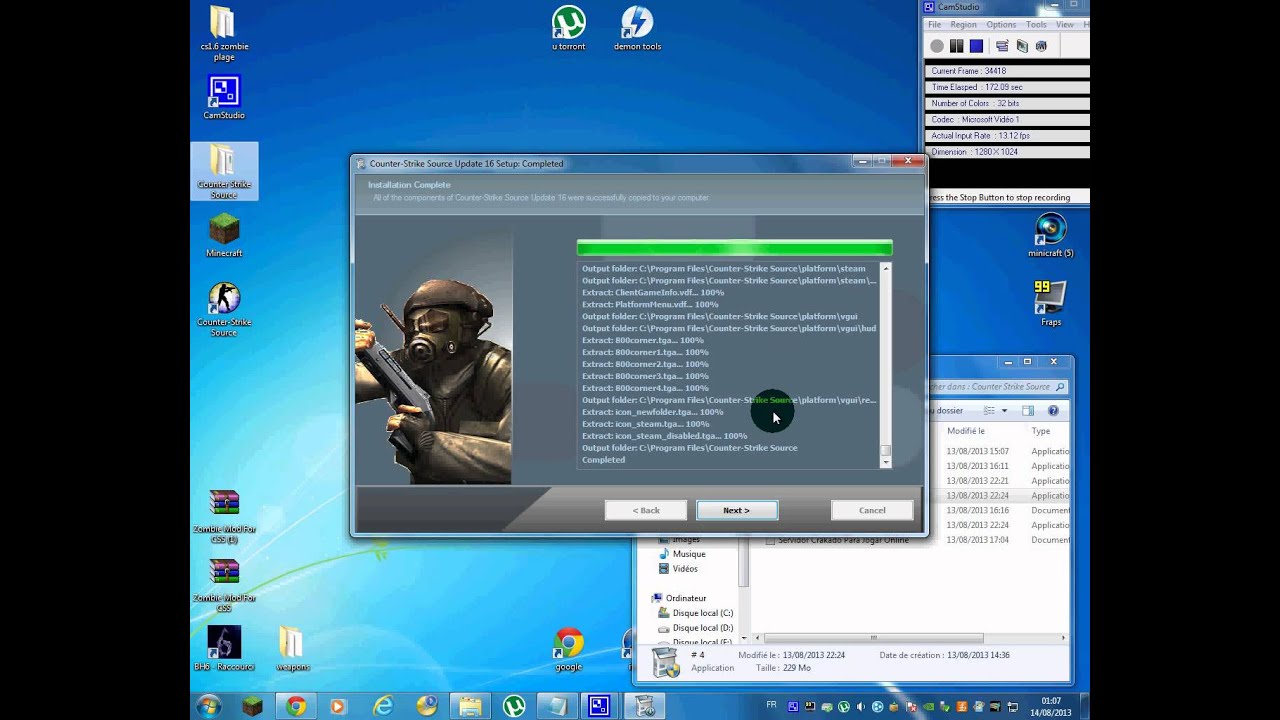Click the CamStudio toggle view toolbar icon

pyautogui.click(x=1001, y=46)
